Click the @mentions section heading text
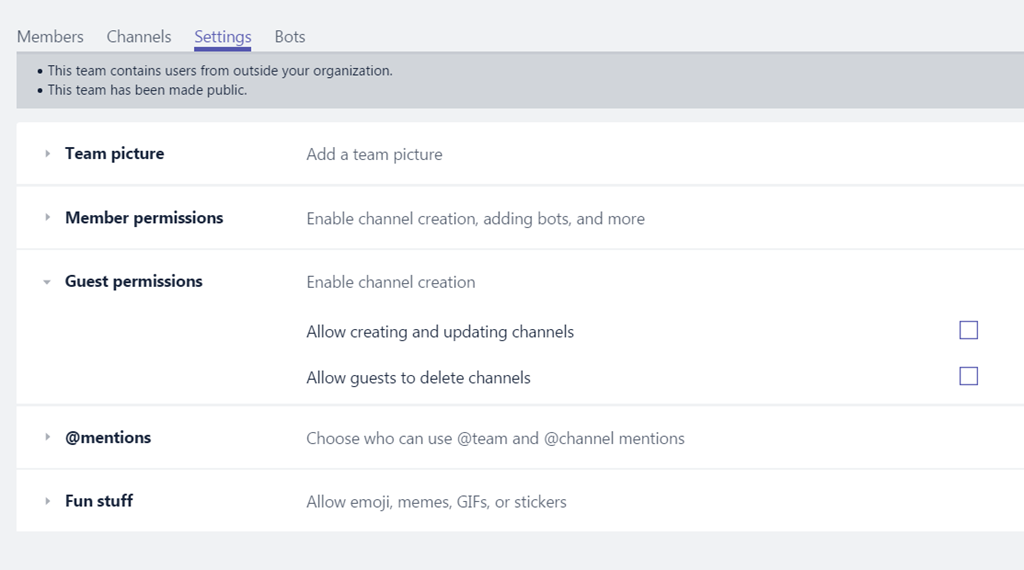Screen dimensions: 1024x570 click(x=108, y=438)
